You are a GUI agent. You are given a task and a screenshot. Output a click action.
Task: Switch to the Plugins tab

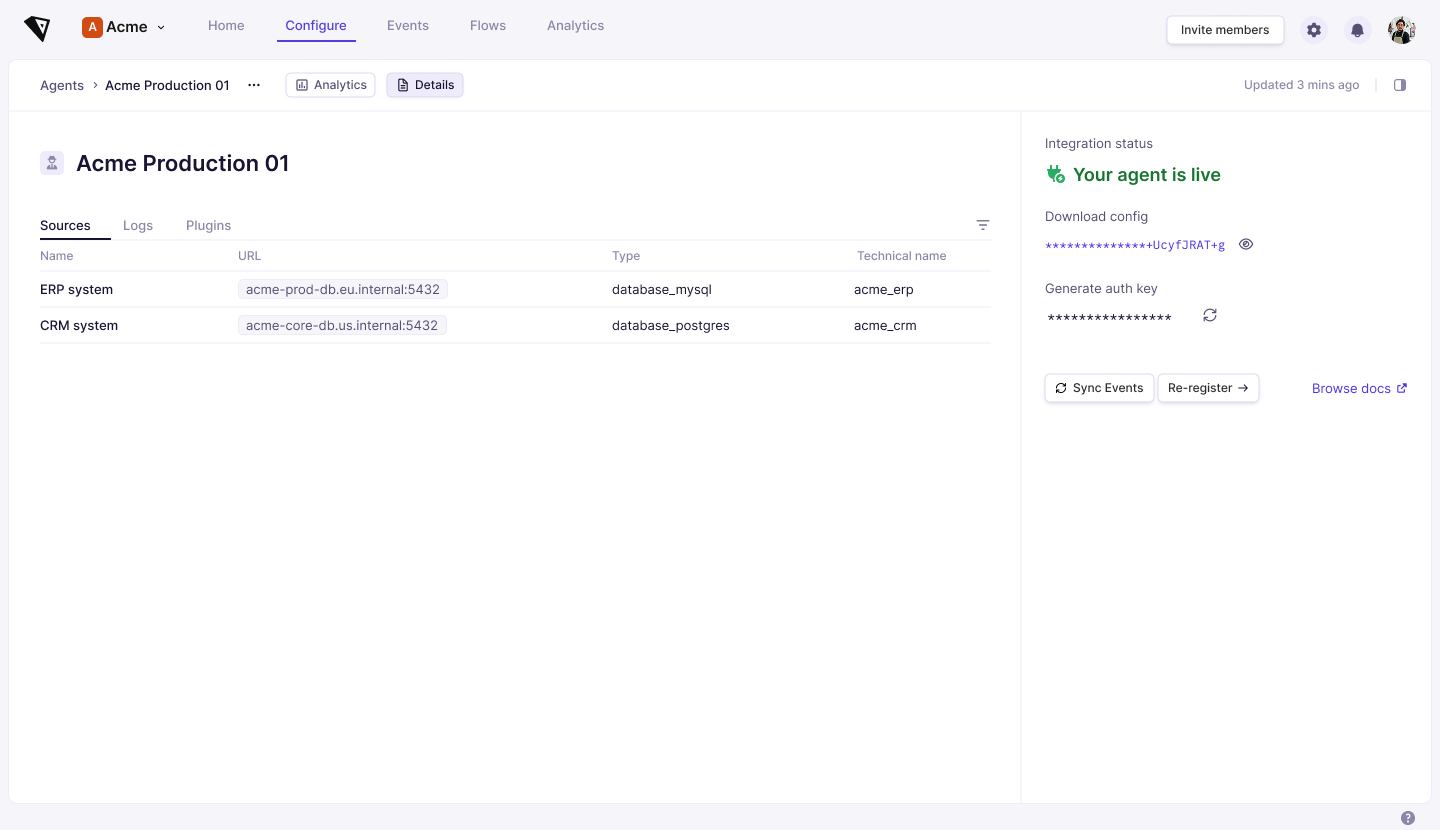pyautogui.click(x=208, y=225)
